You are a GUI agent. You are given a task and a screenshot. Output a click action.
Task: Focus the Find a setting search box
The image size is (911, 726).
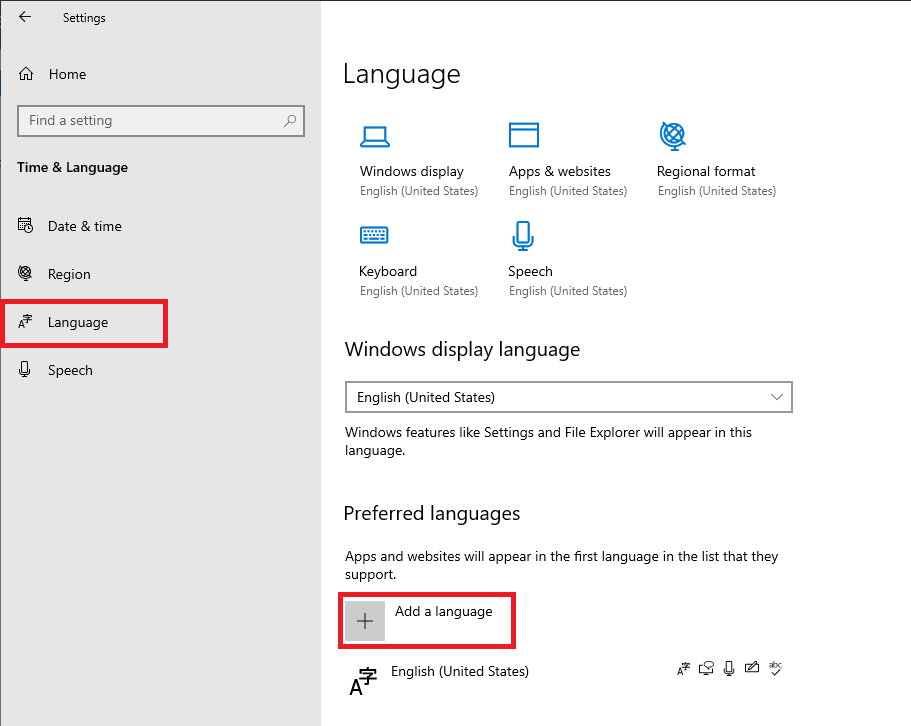pos(161,121)
